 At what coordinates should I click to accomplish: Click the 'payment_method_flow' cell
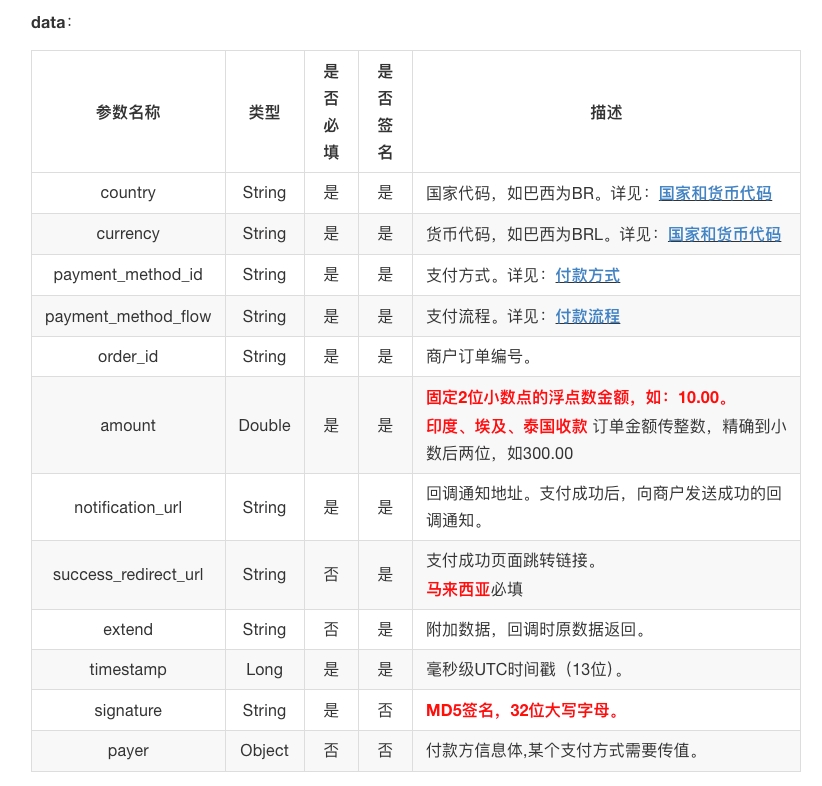tap(128, 316)
